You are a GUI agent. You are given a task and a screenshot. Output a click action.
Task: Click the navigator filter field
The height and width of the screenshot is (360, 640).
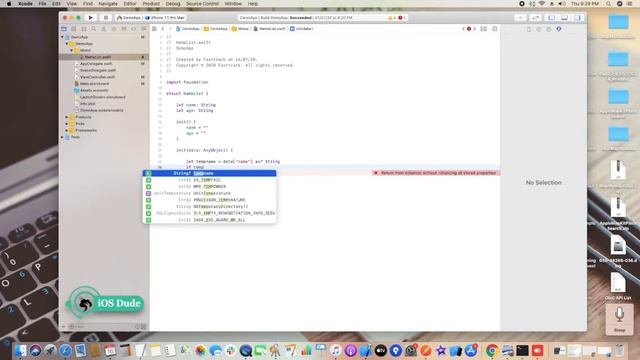click(102, 327)
